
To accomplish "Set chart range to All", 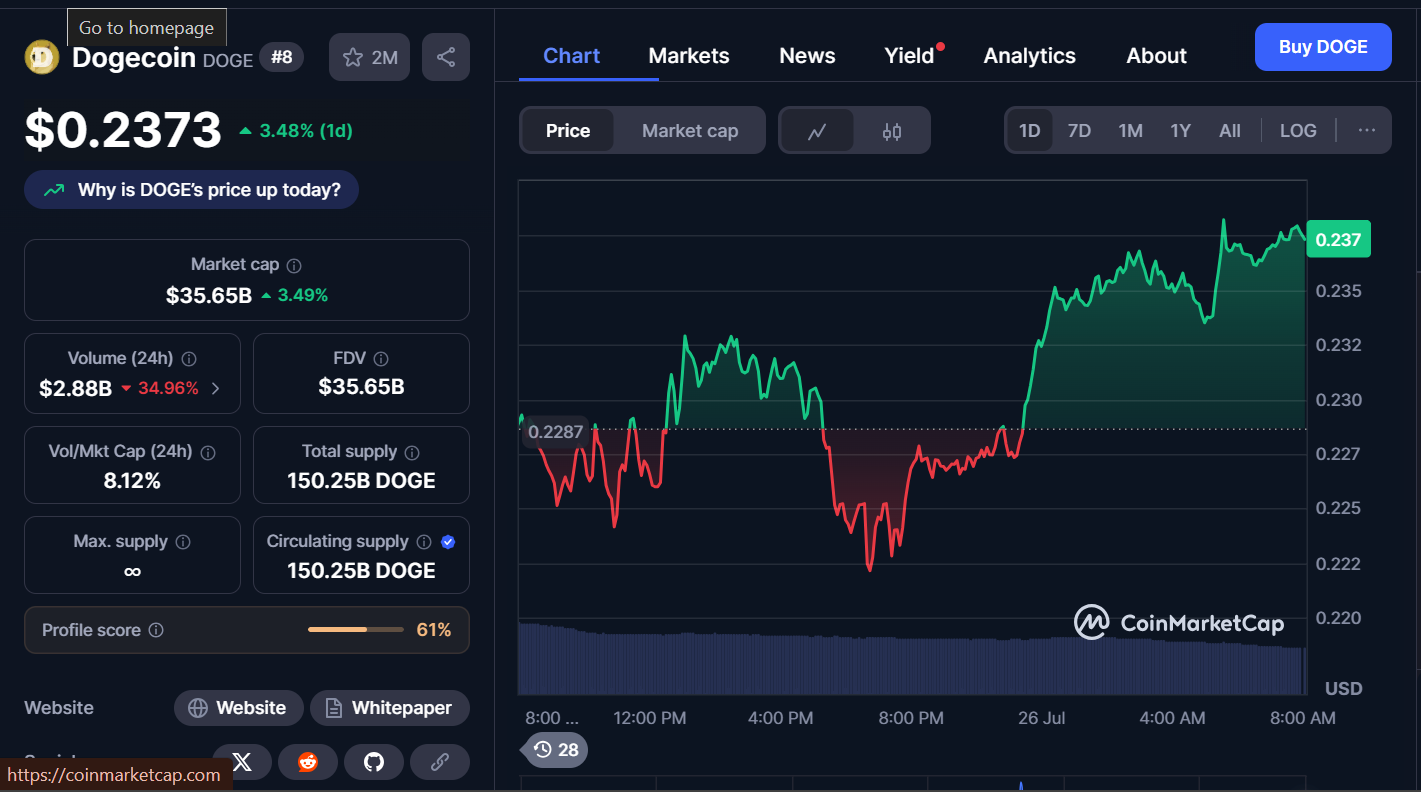I will 1230,131.
